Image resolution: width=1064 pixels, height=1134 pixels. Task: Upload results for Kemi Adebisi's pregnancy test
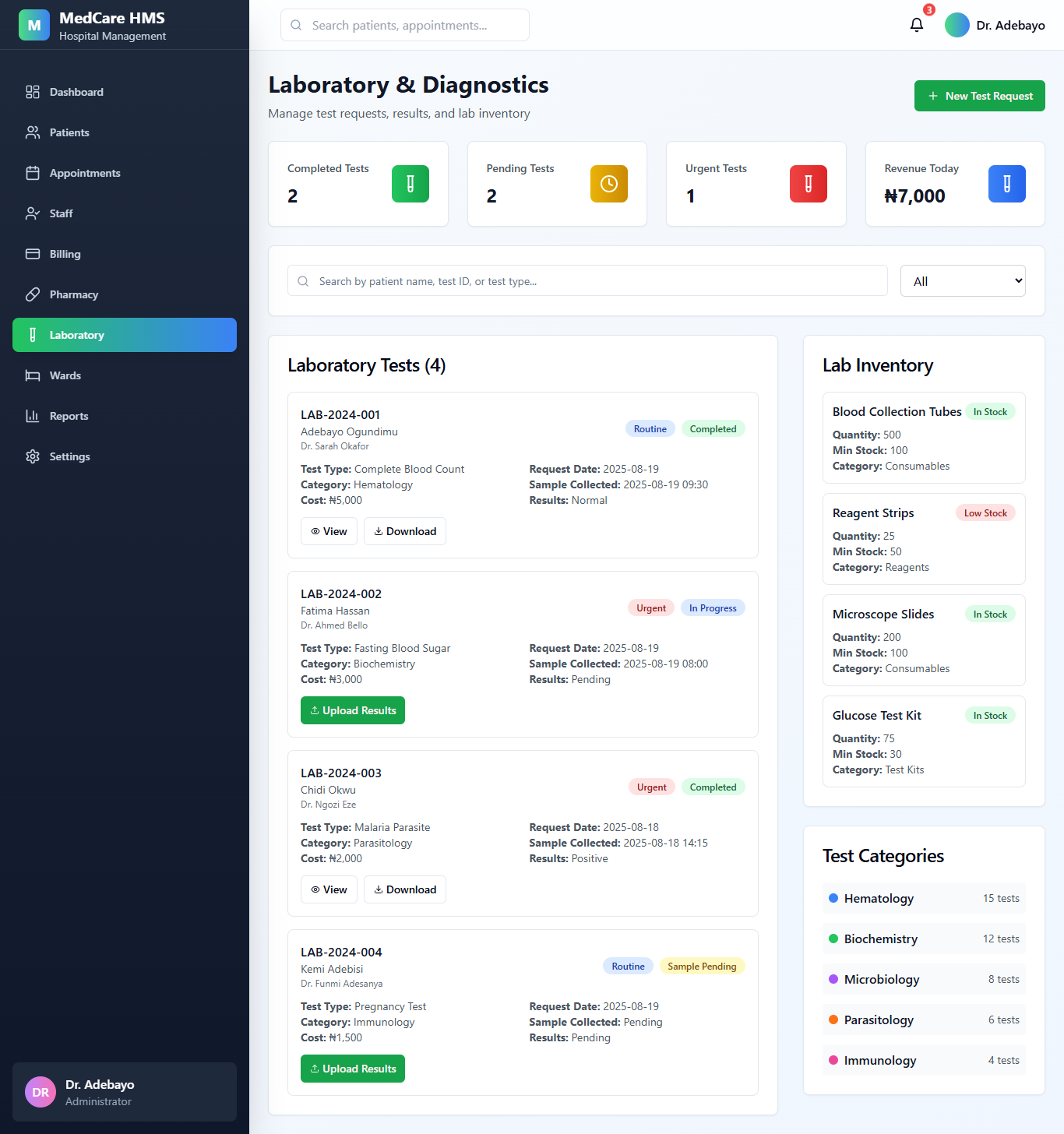pos(353,1069)
